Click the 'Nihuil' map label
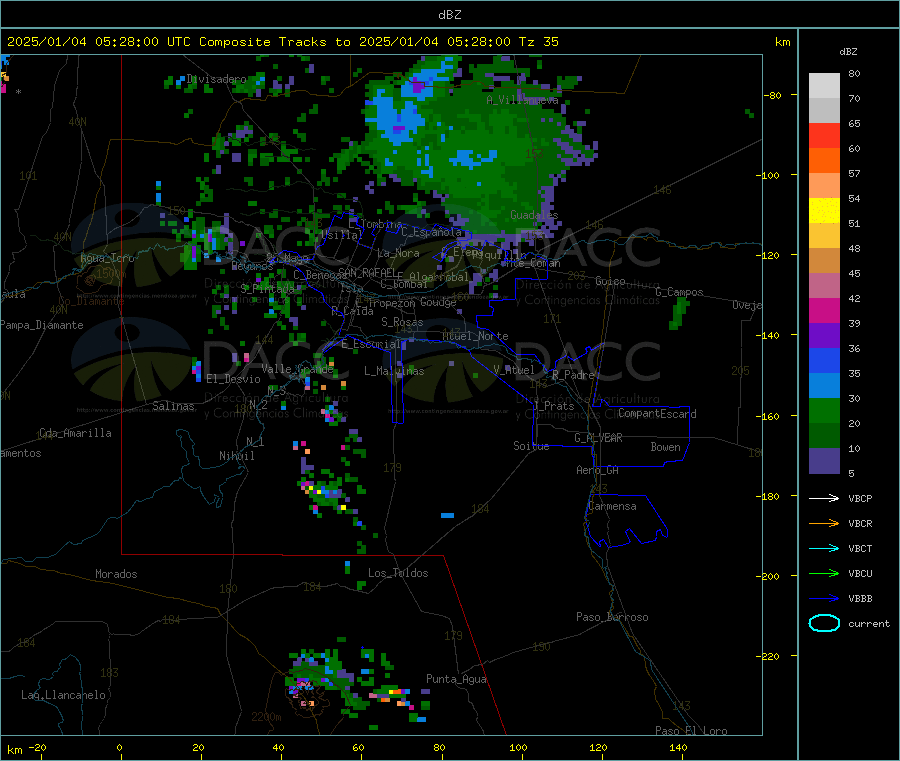This screenshot has height=761, width=900. pyautogui.click(x=236, y=456)
